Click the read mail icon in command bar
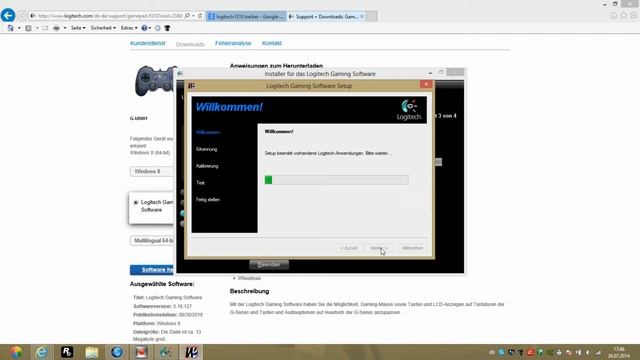Image resolution: width=640 pixels, height=360 pixels. coord(45,28)
